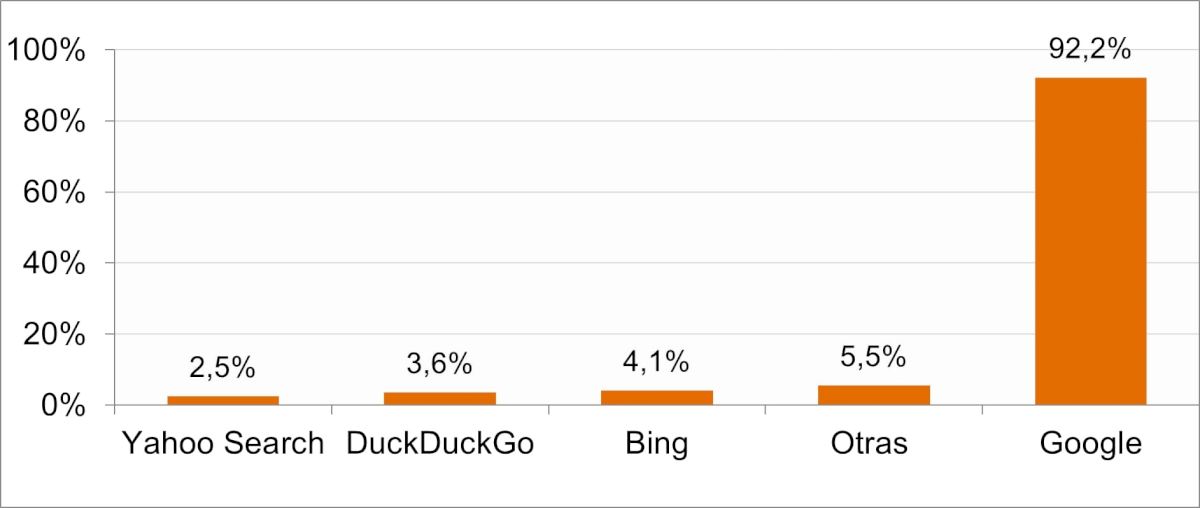This screenshot has height=508, width=1200.
Task: Select the 40% y-axis label
Action: (x=54, y=263)
